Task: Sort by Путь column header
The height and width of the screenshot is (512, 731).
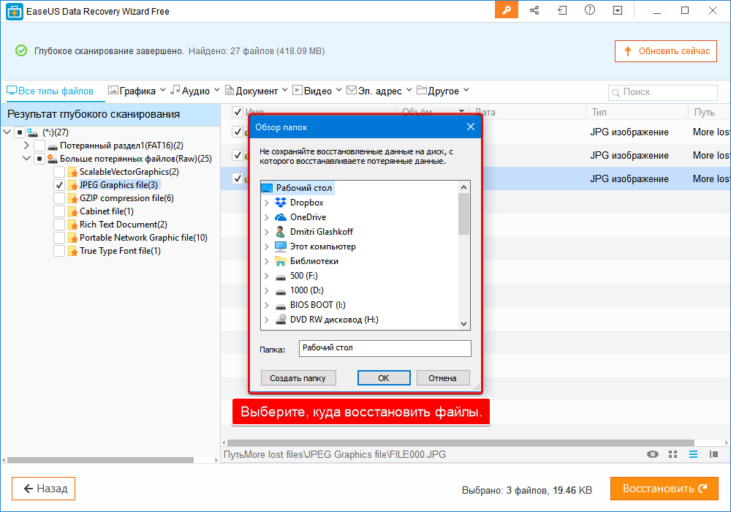Action: [704, 112]
